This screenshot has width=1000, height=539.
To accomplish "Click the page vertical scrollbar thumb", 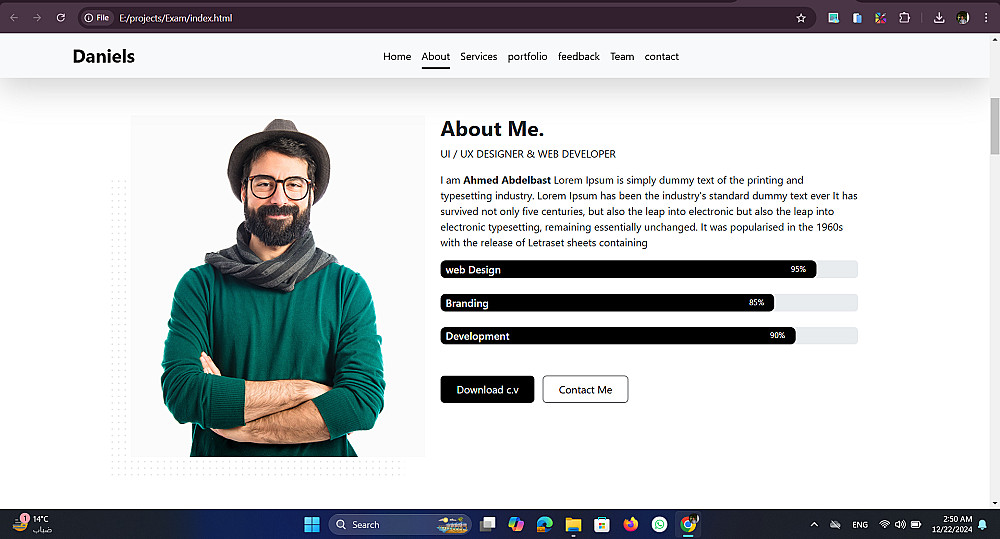I will 994,126.
